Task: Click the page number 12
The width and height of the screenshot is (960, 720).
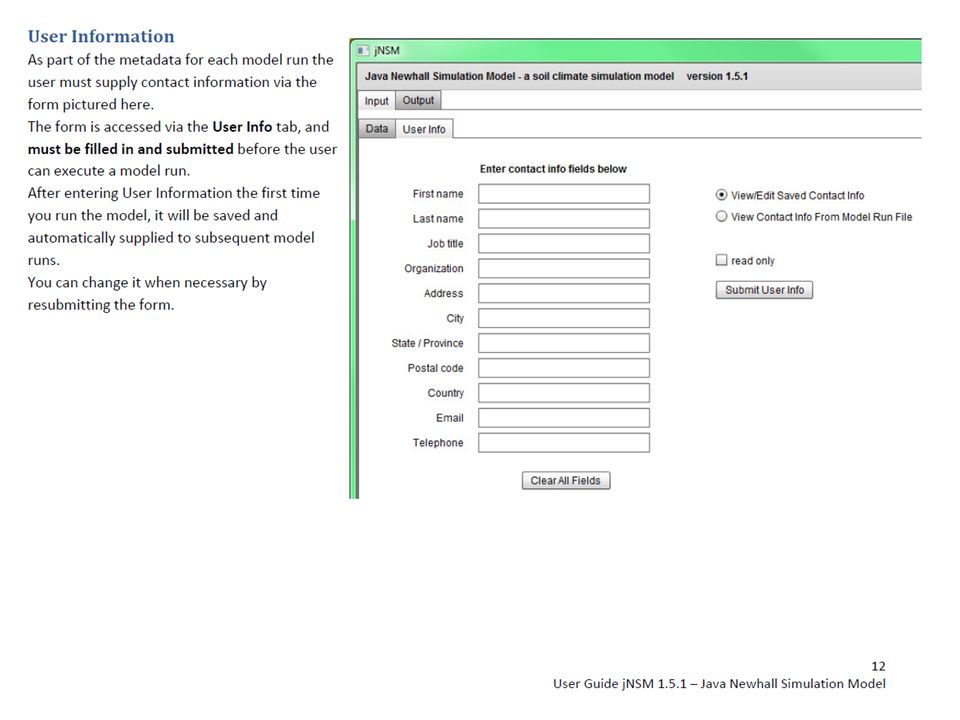Action: click(x=878, y=666)
